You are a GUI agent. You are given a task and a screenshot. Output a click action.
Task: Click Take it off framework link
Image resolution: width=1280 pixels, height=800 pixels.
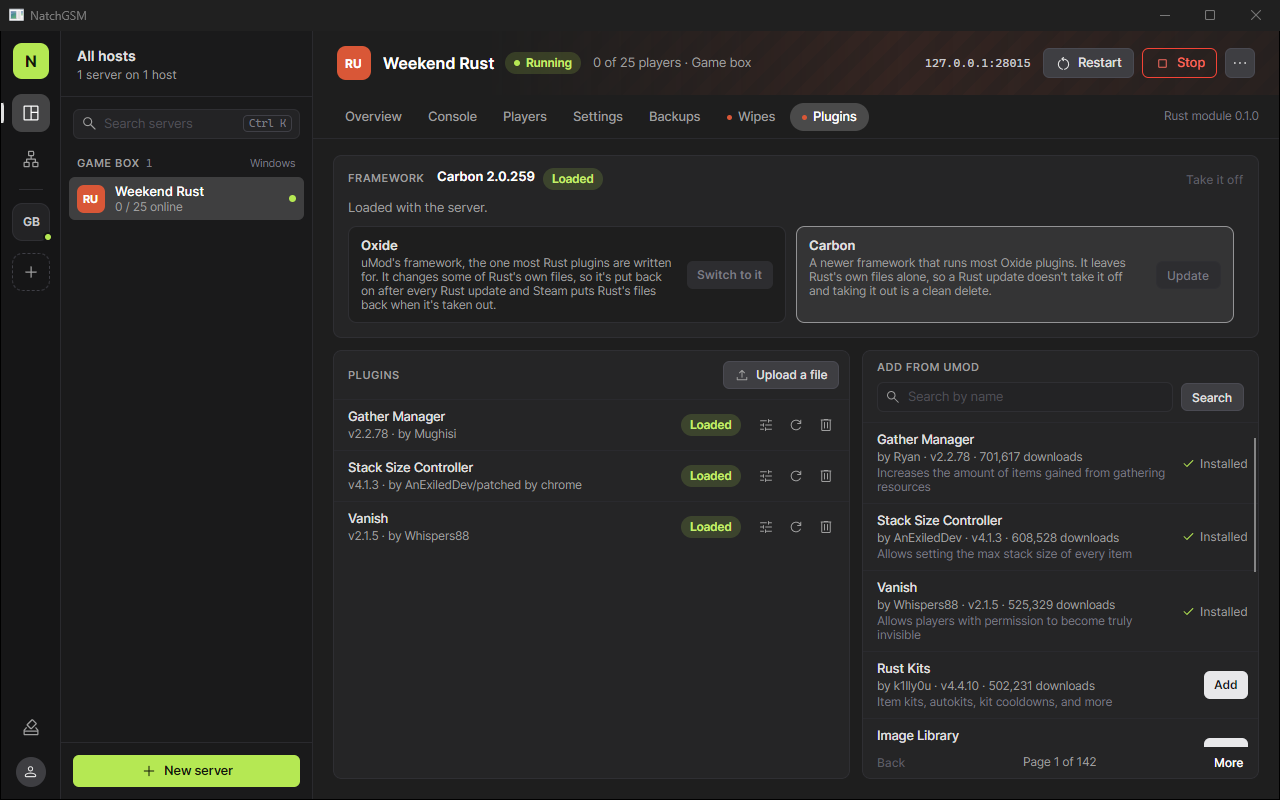[x=1215, y=180]
